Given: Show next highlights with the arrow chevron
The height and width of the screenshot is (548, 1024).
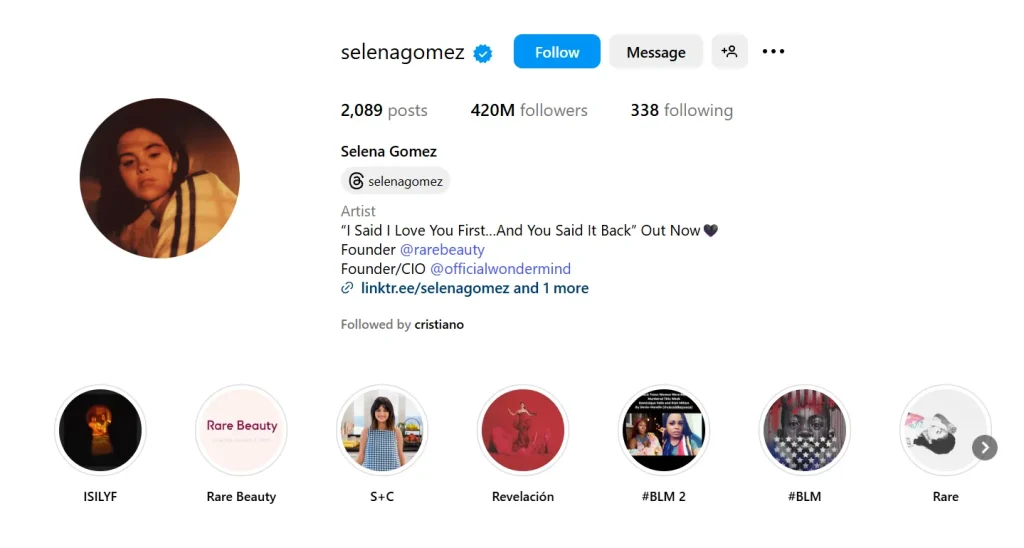Looking at the screenshot, I should 984,447.
